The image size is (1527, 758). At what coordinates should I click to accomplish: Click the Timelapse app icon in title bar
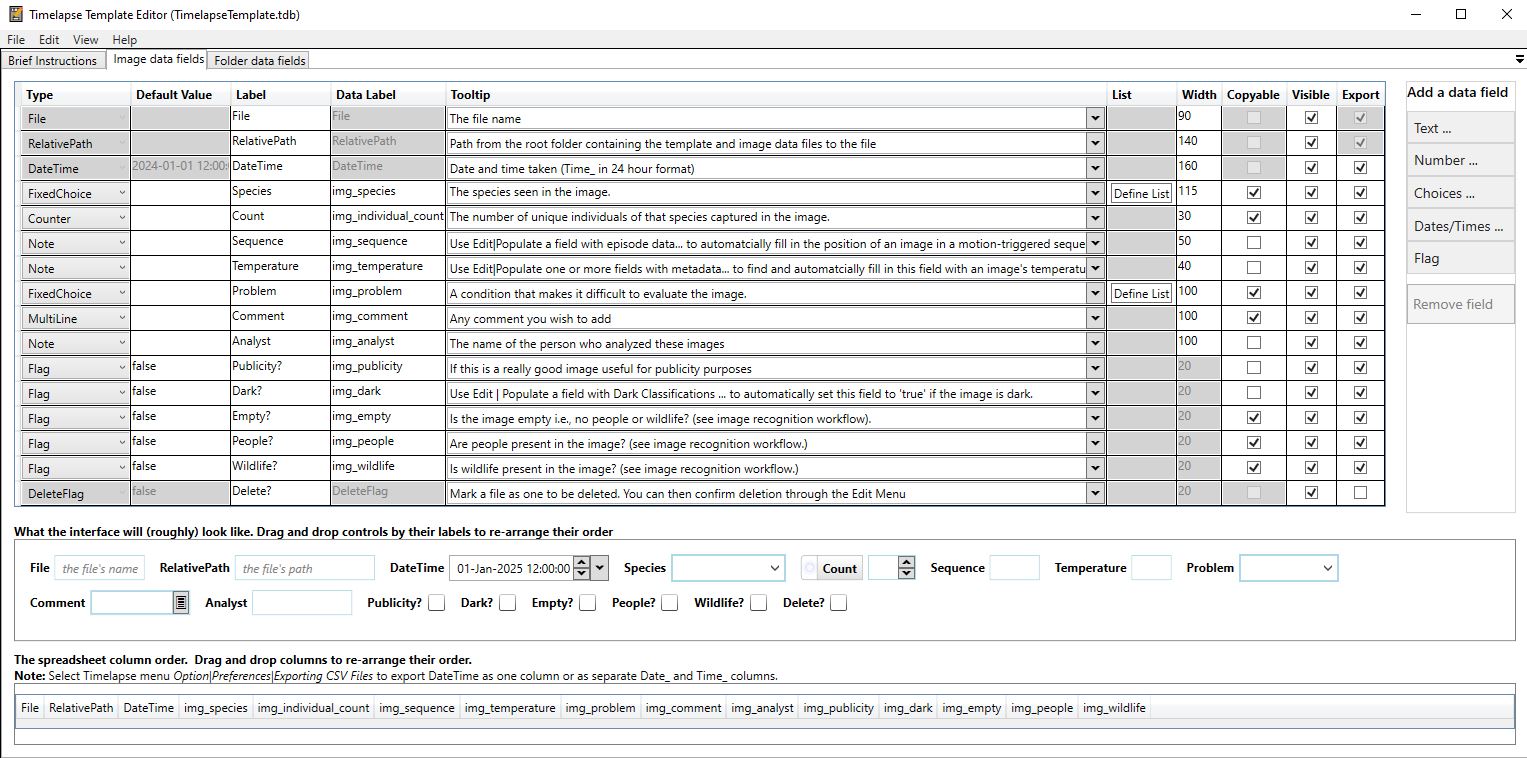click(15, 14)
